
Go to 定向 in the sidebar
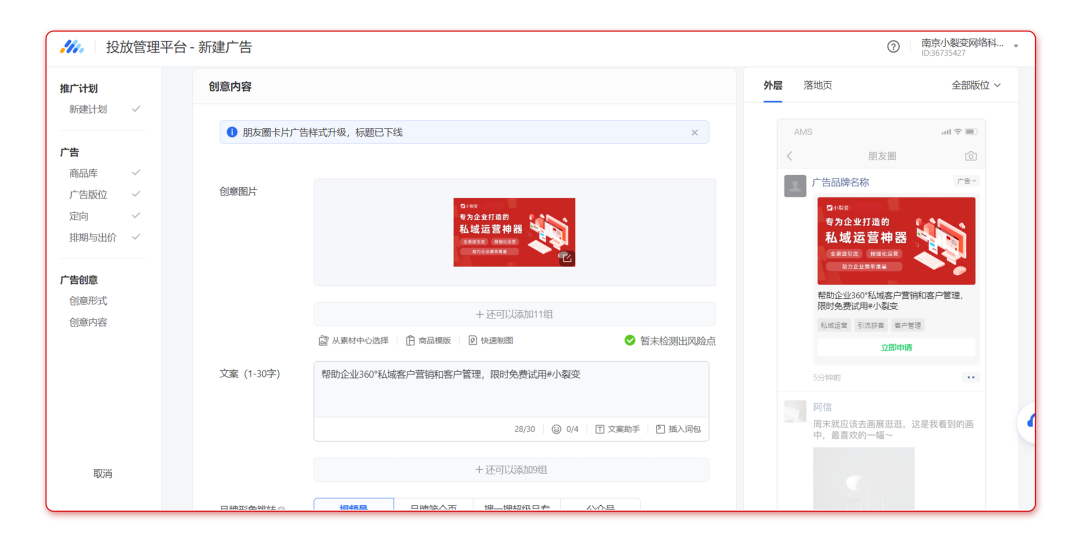(x=79, y=216)
